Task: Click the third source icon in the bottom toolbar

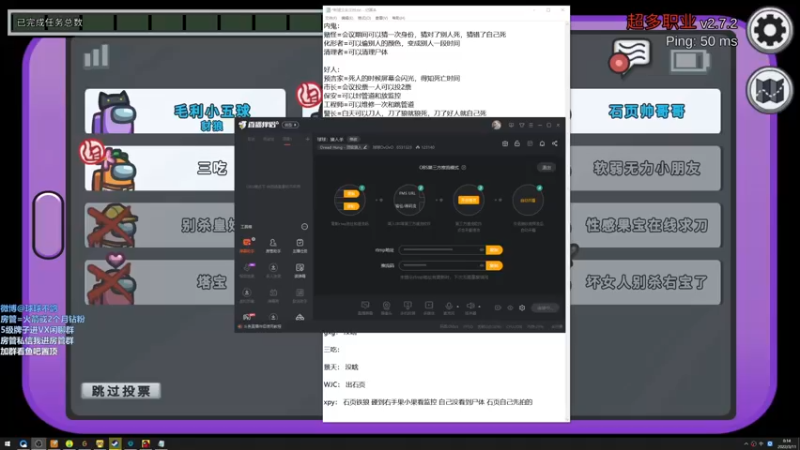Action: (x=408, y=307)
